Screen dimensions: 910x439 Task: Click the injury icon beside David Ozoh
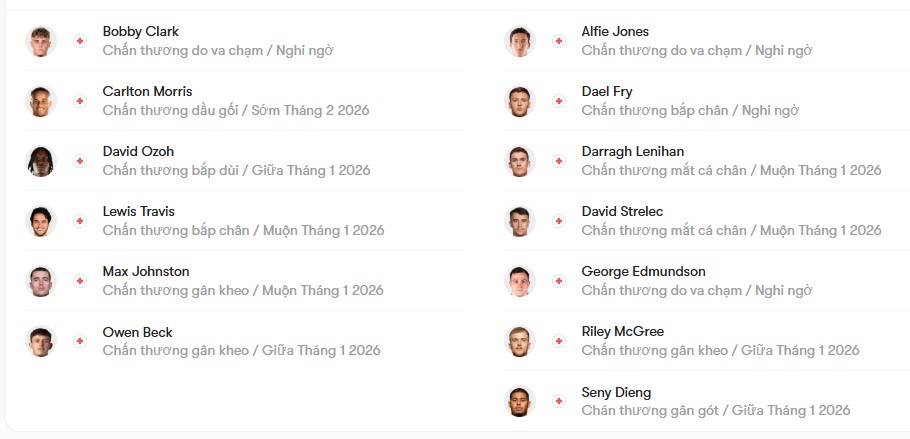point(80,161)
